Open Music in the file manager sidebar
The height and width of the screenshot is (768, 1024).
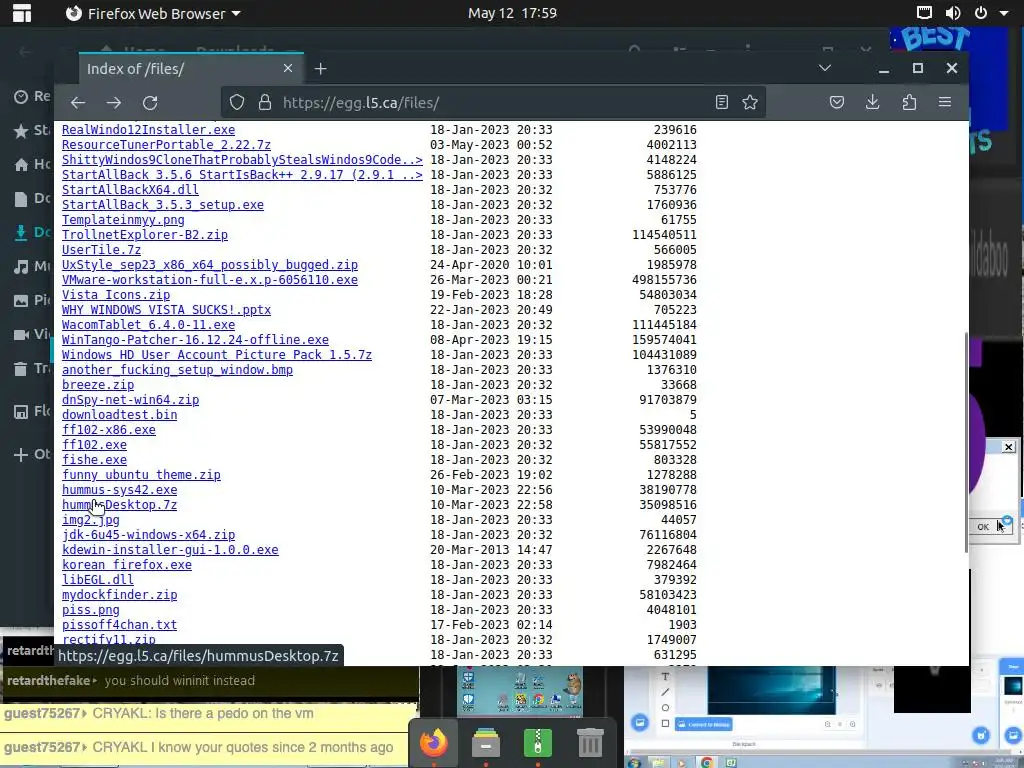[33, 266]
